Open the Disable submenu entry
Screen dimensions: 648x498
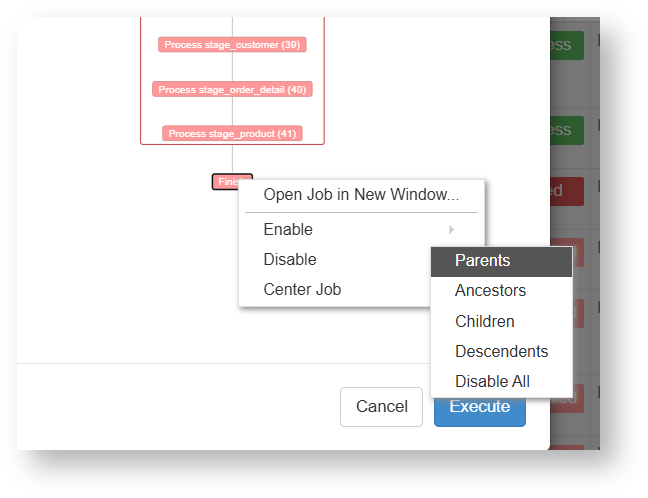click(x=290, y=260)
